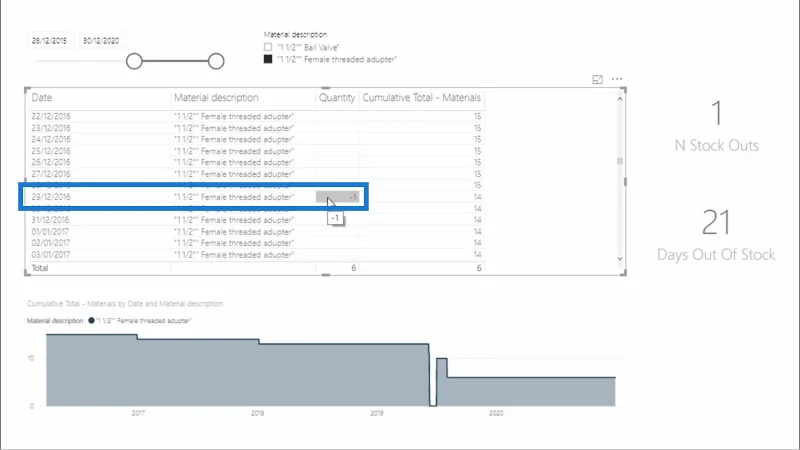
Task: Click the 21 days card value
Action: [x=716, y=222]
